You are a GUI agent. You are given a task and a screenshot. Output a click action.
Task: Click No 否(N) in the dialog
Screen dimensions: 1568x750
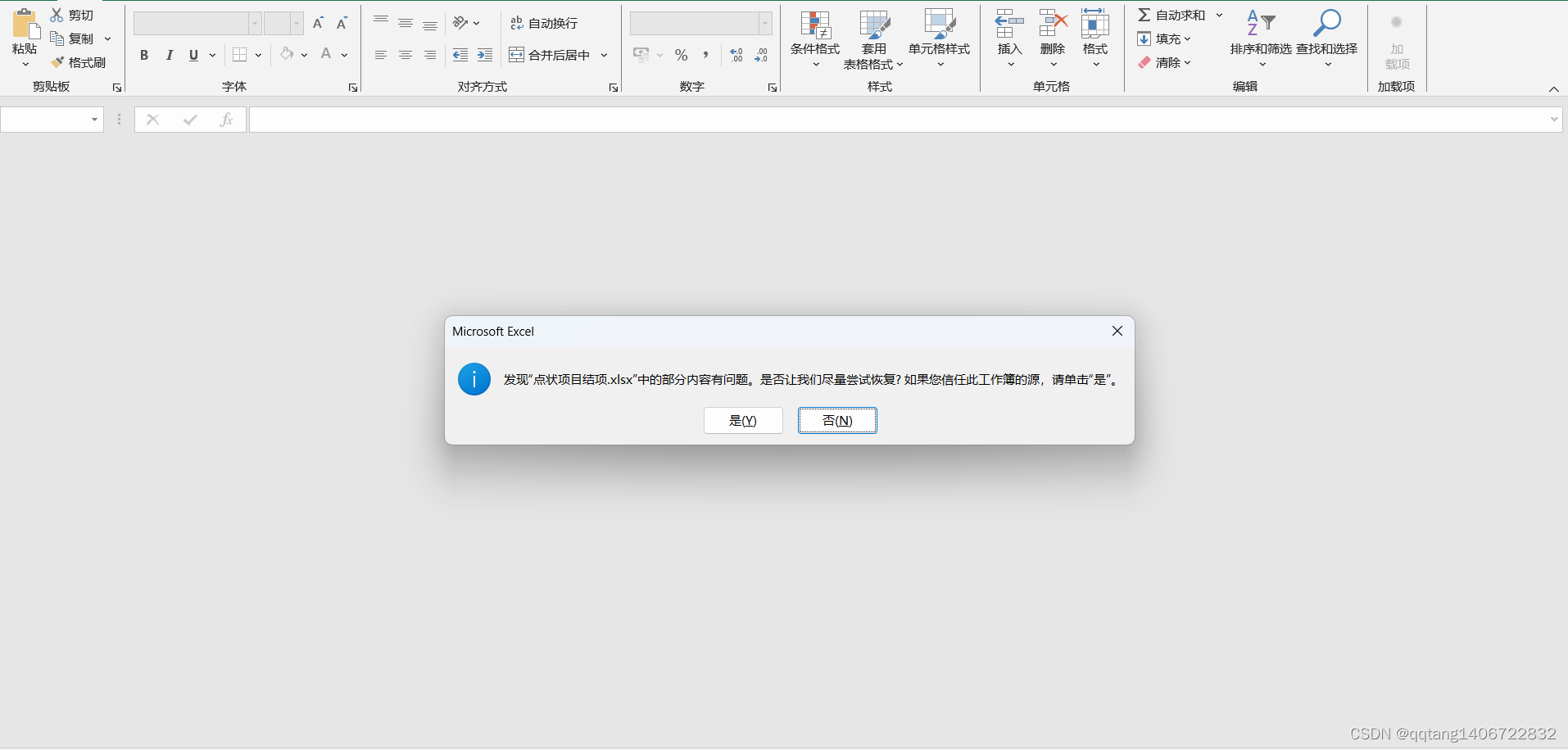pos(837,420)
